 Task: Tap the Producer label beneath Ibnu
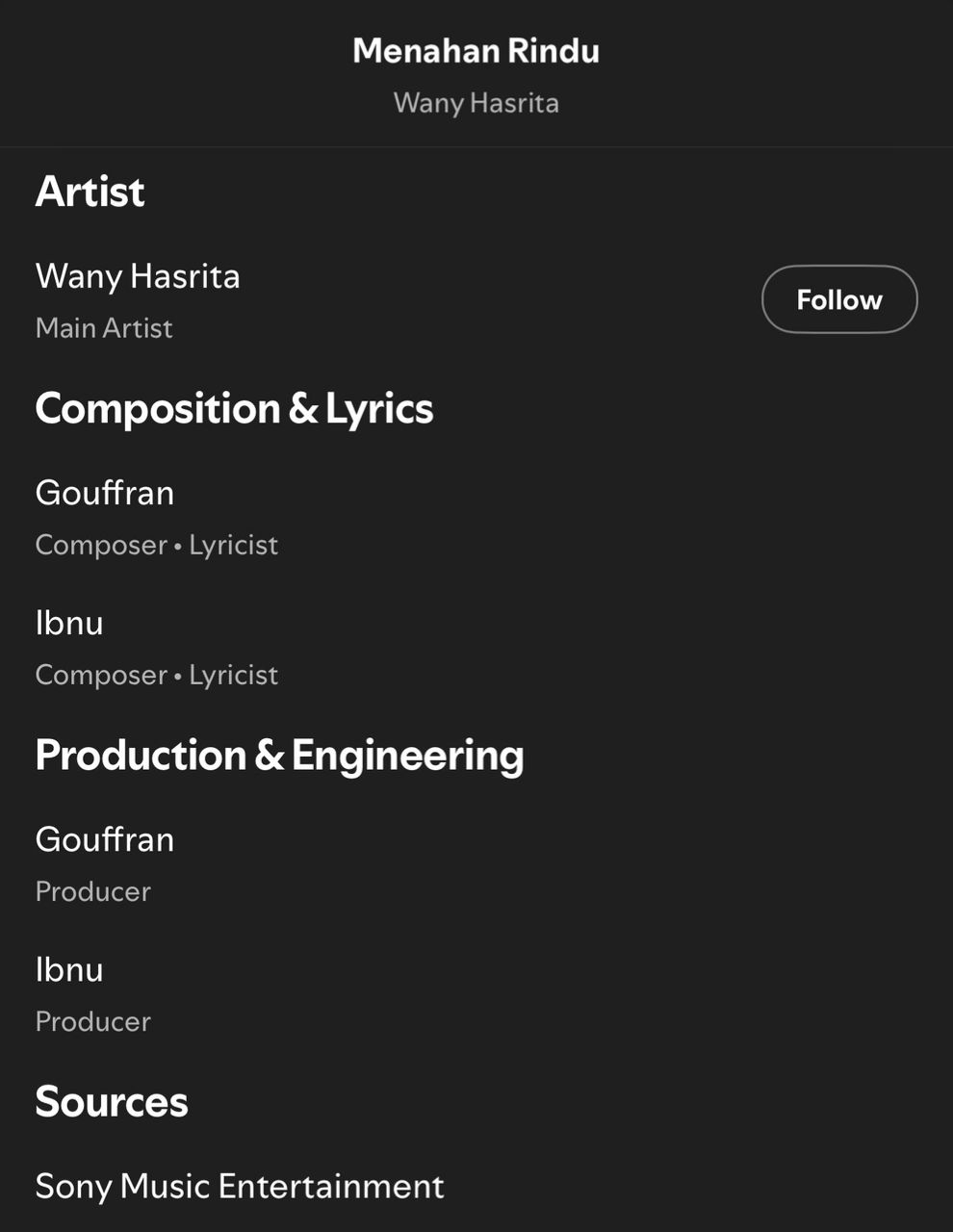[93, 1021]
